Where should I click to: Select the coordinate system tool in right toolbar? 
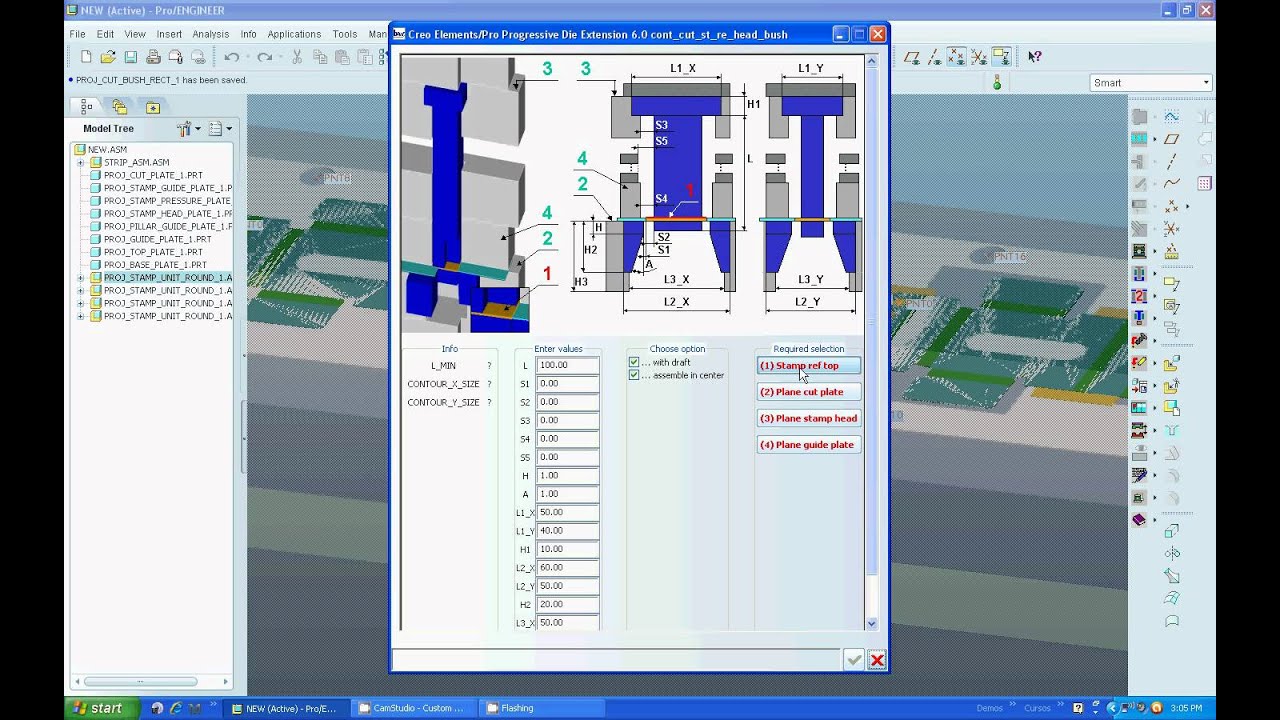1171,230
